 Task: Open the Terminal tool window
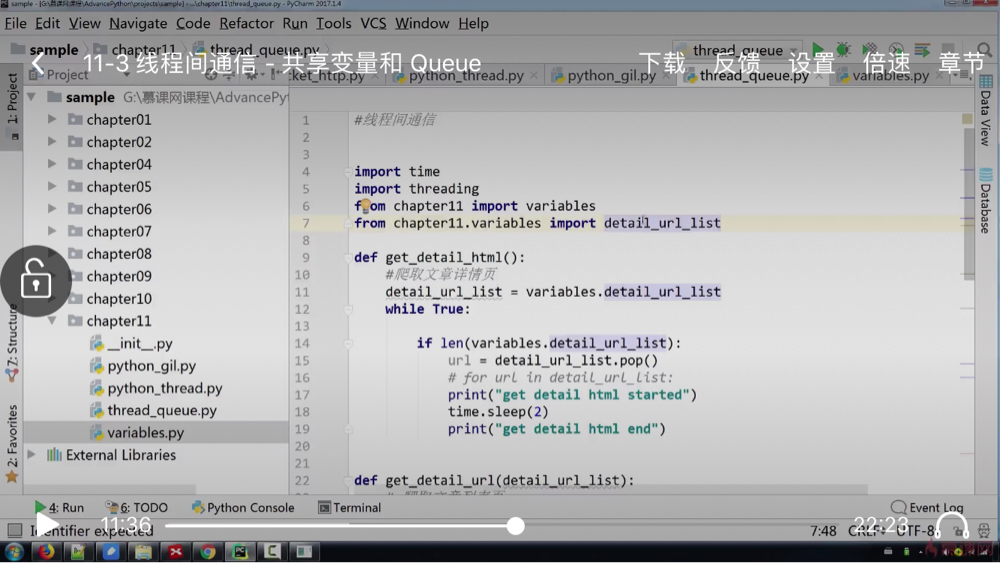tap(349, 508)
